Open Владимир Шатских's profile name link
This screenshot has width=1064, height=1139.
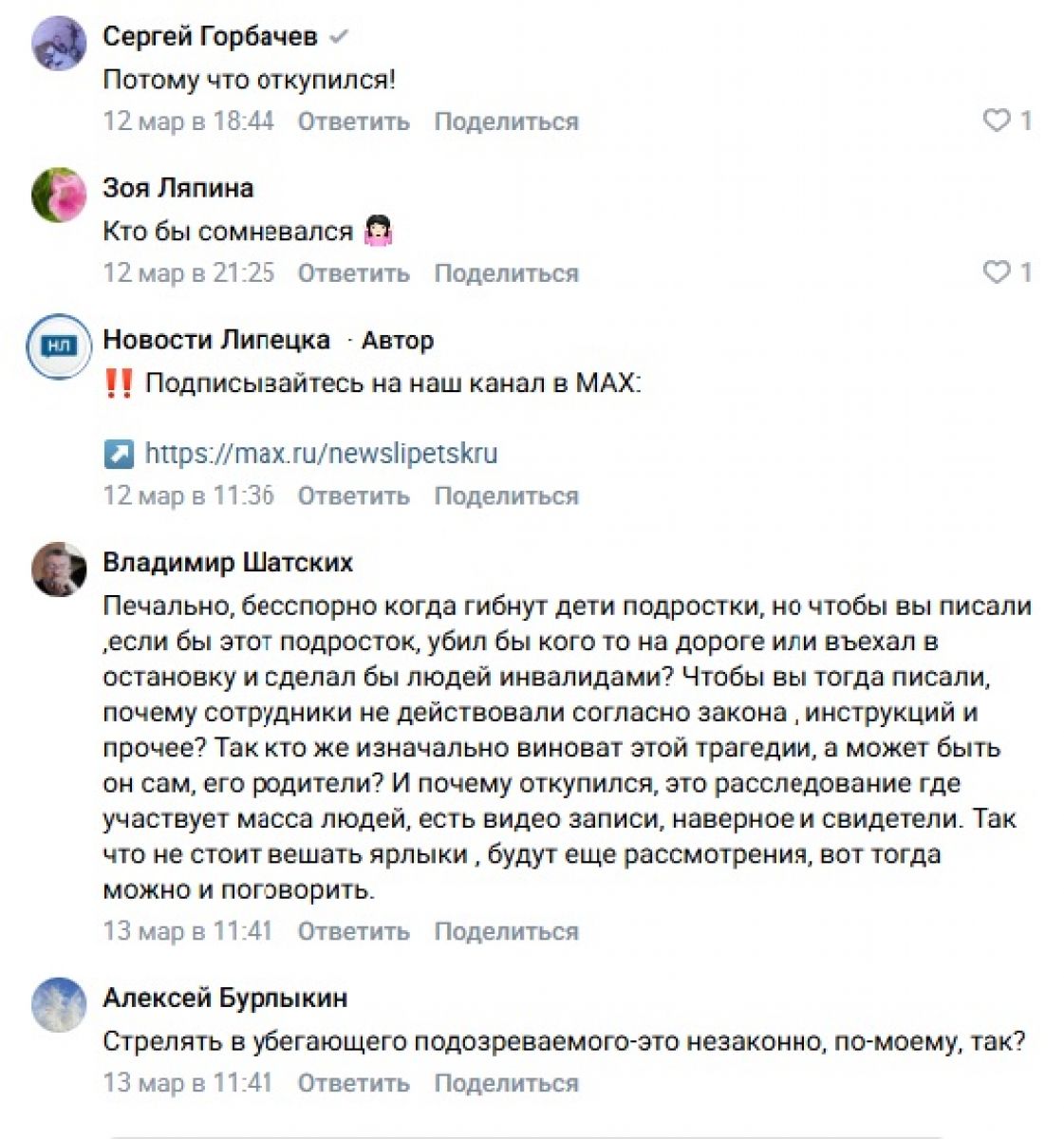tap(228, 562)
